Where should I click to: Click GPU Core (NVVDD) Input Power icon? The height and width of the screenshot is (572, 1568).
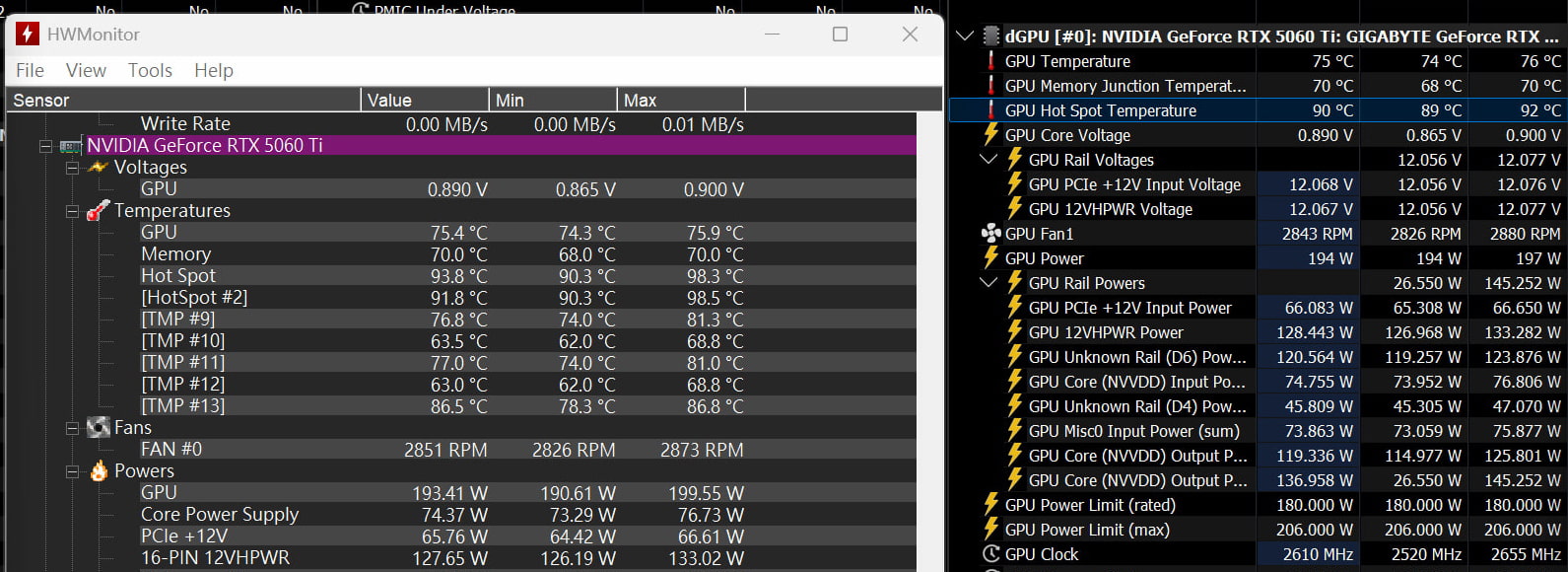click(1015, 382)
